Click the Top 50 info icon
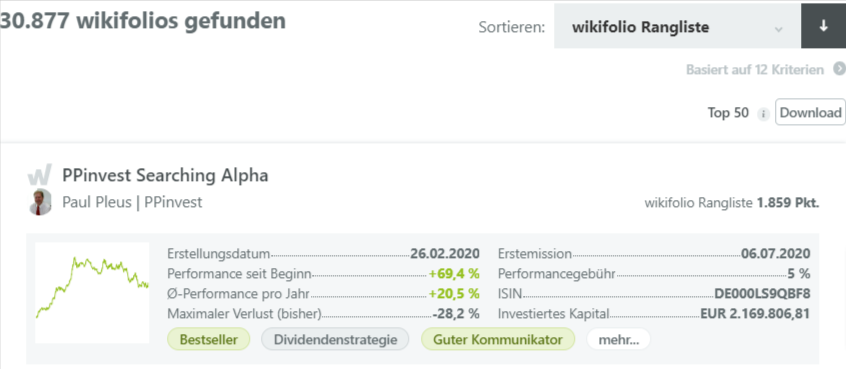This screenshot has height=369, width=846. pyautogui.click(x=763, y=113)
